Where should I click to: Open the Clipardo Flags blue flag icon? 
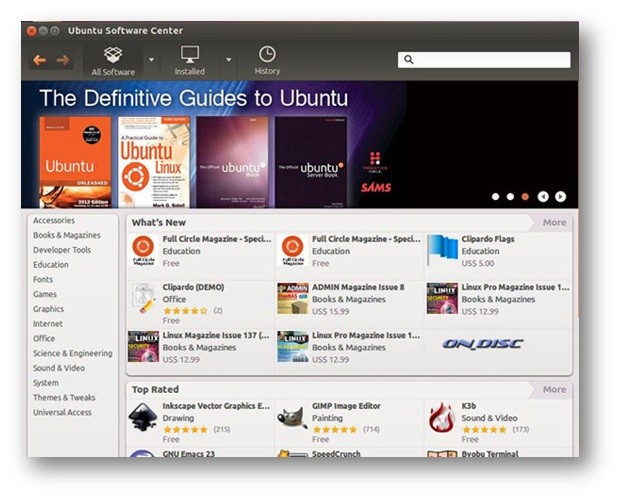(442, 250)
